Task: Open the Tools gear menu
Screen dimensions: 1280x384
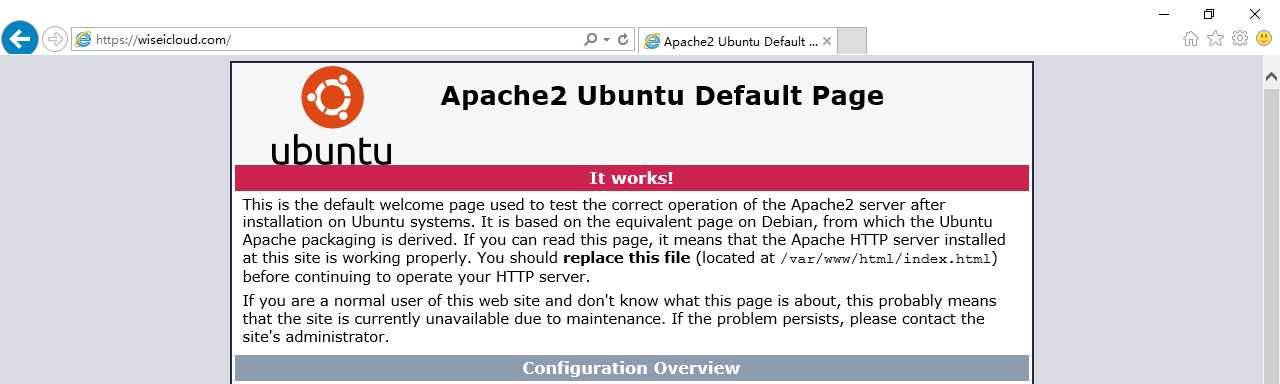Action: pos(1240,38)
